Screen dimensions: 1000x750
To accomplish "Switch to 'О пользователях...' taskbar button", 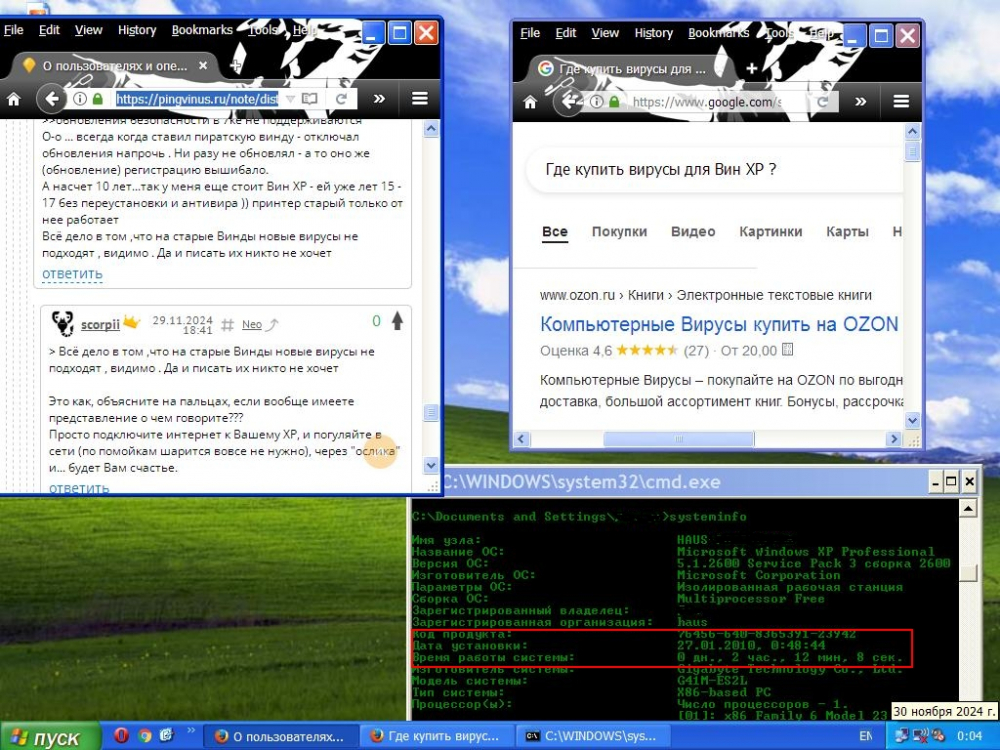I will point(281,737).
